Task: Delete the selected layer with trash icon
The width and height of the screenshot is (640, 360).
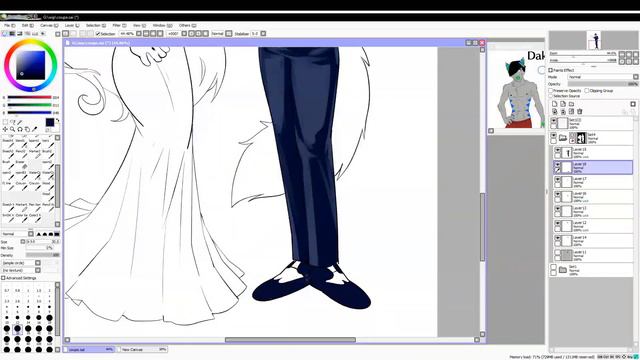Action: pos(579,111)
